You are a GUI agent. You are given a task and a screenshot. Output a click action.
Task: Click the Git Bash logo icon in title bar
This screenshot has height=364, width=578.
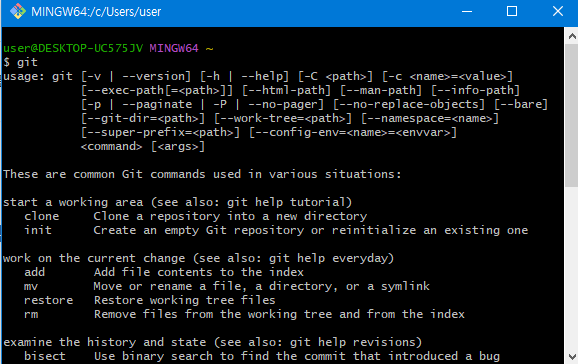click(x=17, y=11)
